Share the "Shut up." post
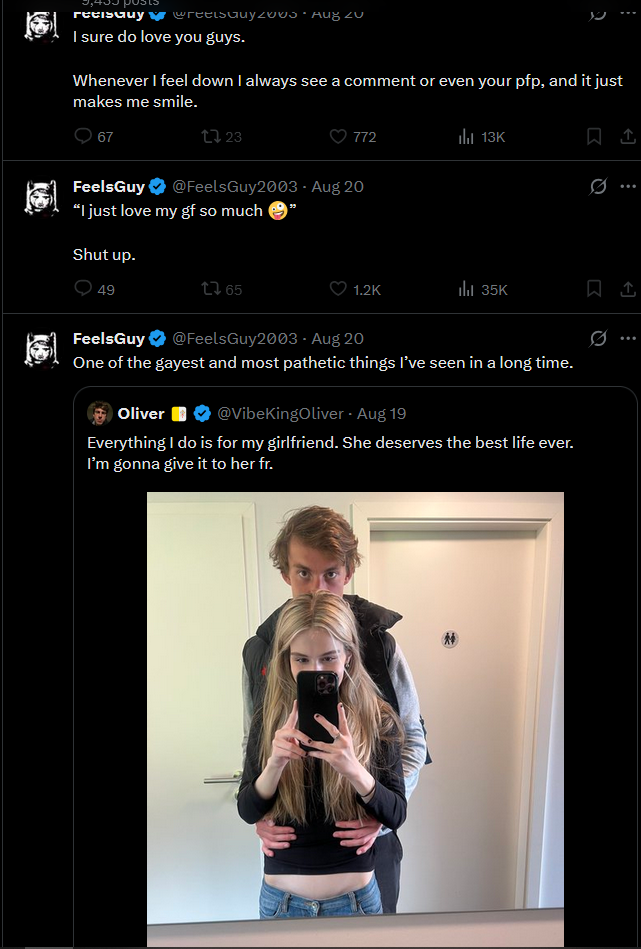 click(627, 289)
